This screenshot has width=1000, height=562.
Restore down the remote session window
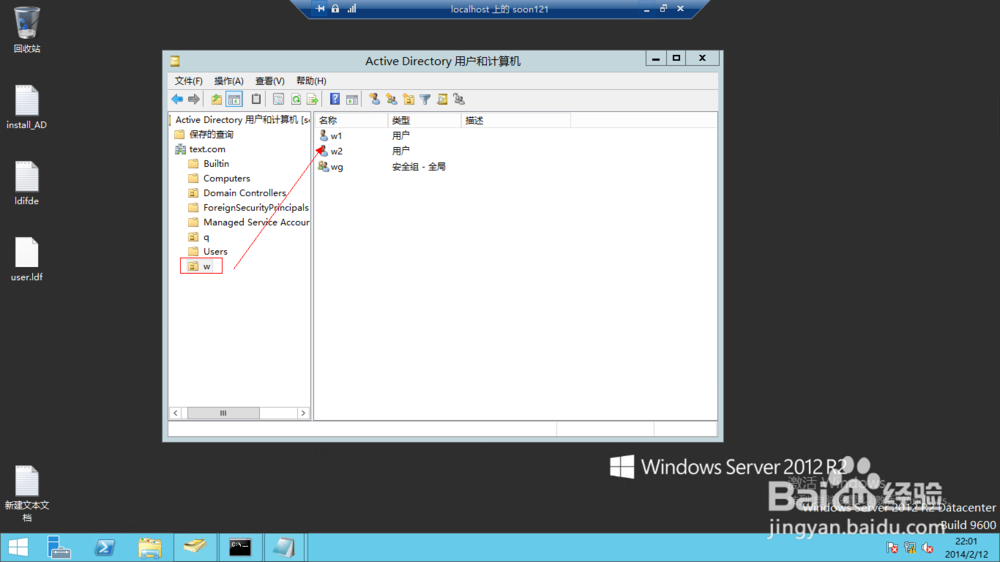663,9
